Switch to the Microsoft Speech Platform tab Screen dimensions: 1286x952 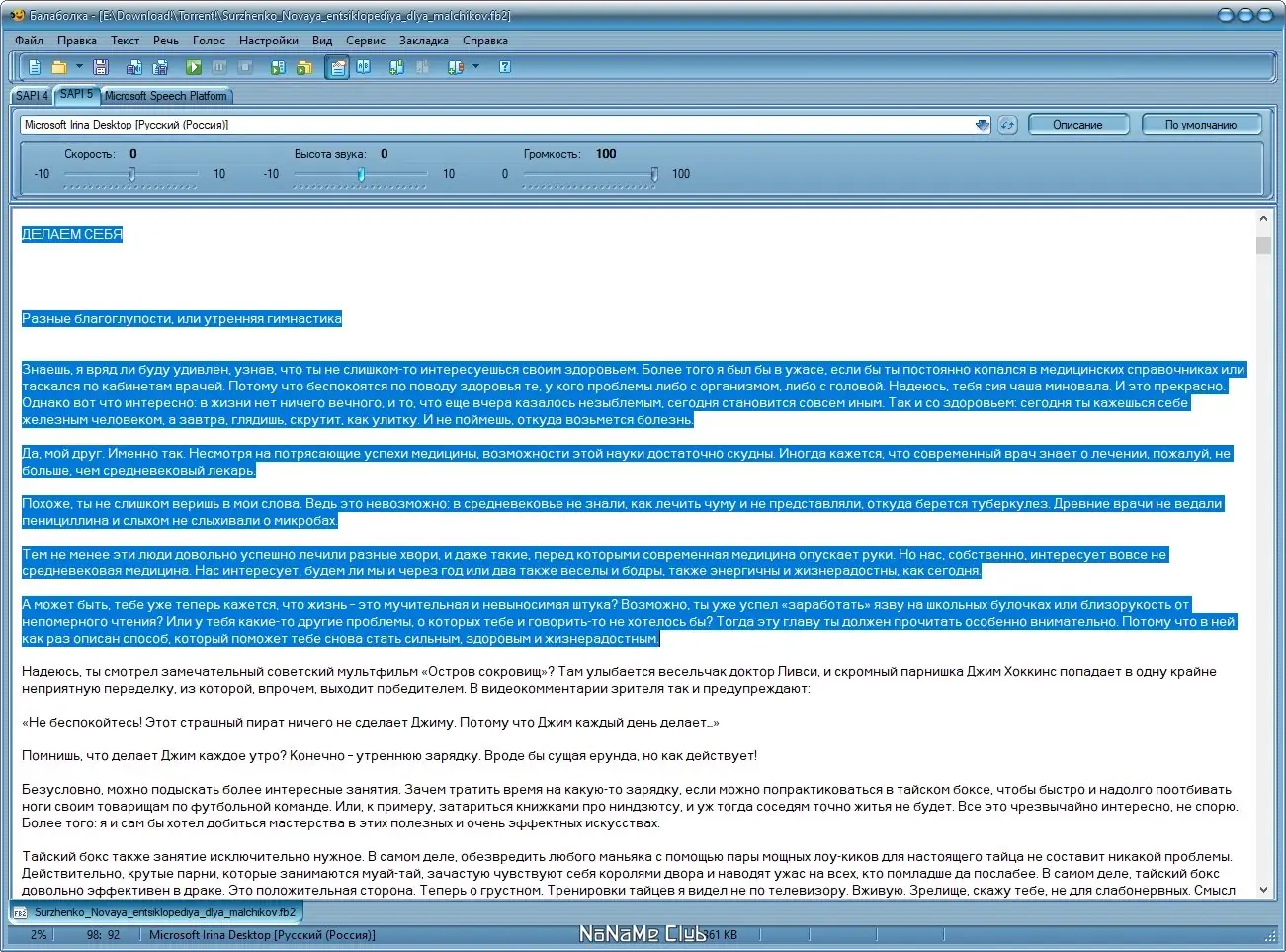[x=166, y=96]
